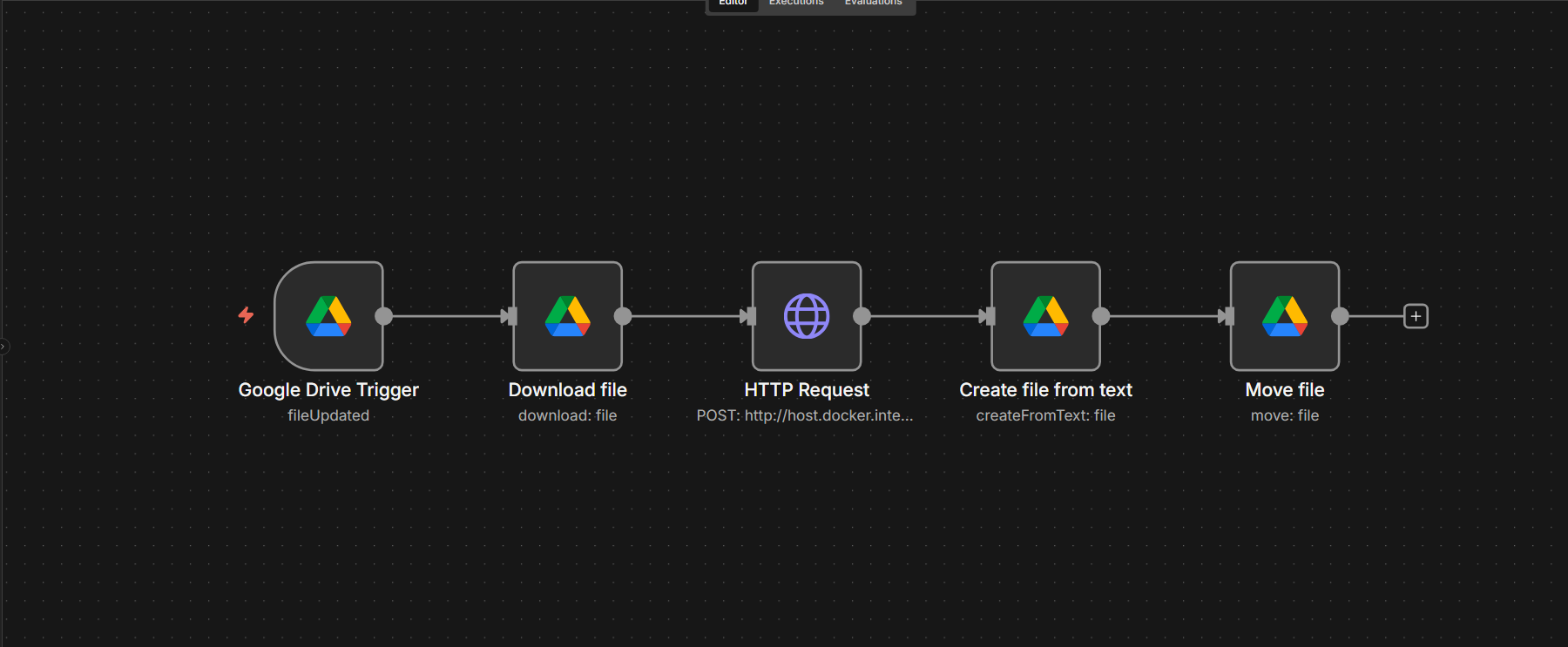1568x647 pixels.
Task: Click the input handle of HTTP Request
Action: (x=752, y=316)
